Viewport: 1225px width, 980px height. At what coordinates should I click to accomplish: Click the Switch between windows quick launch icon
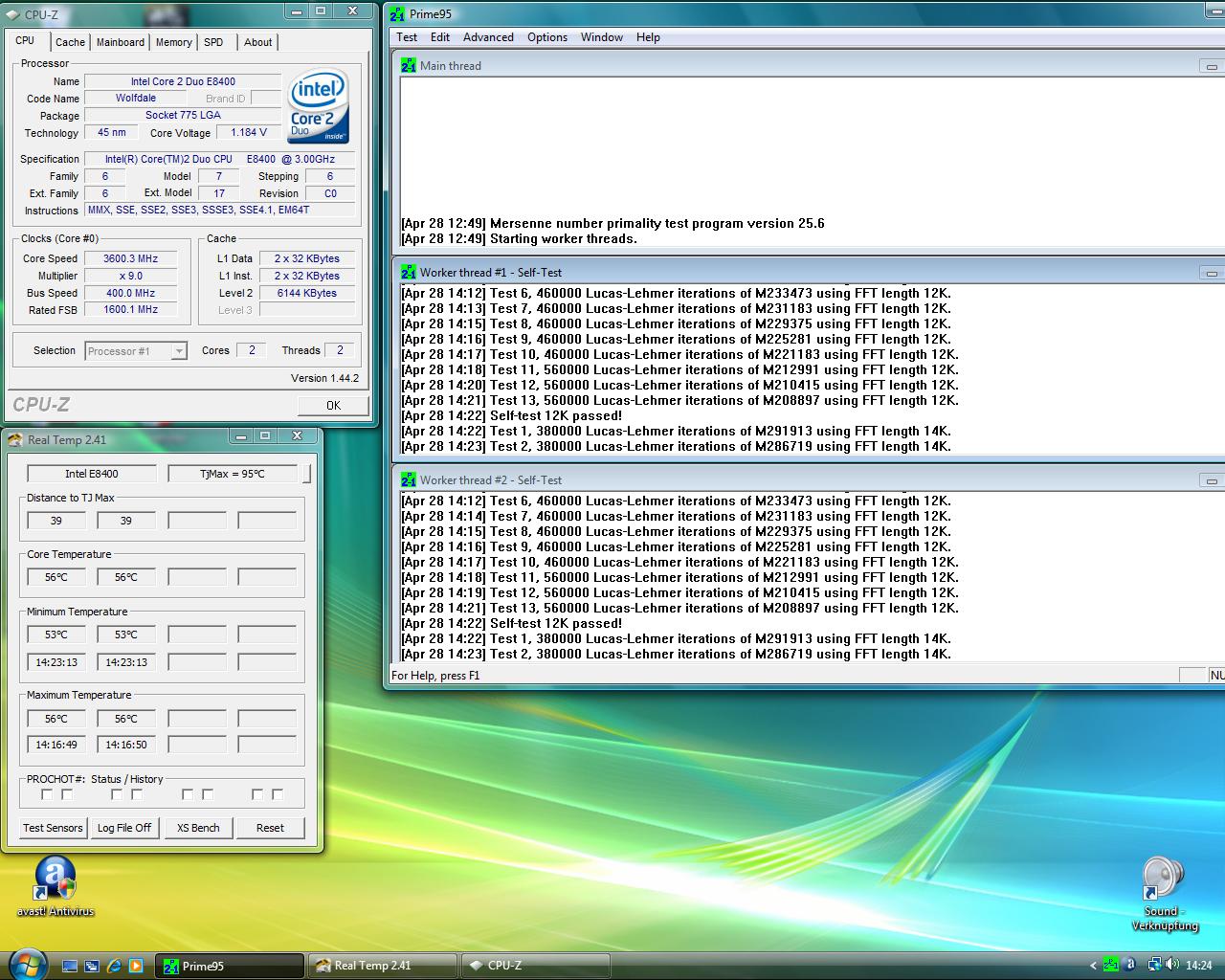click(x=92, y=966)
